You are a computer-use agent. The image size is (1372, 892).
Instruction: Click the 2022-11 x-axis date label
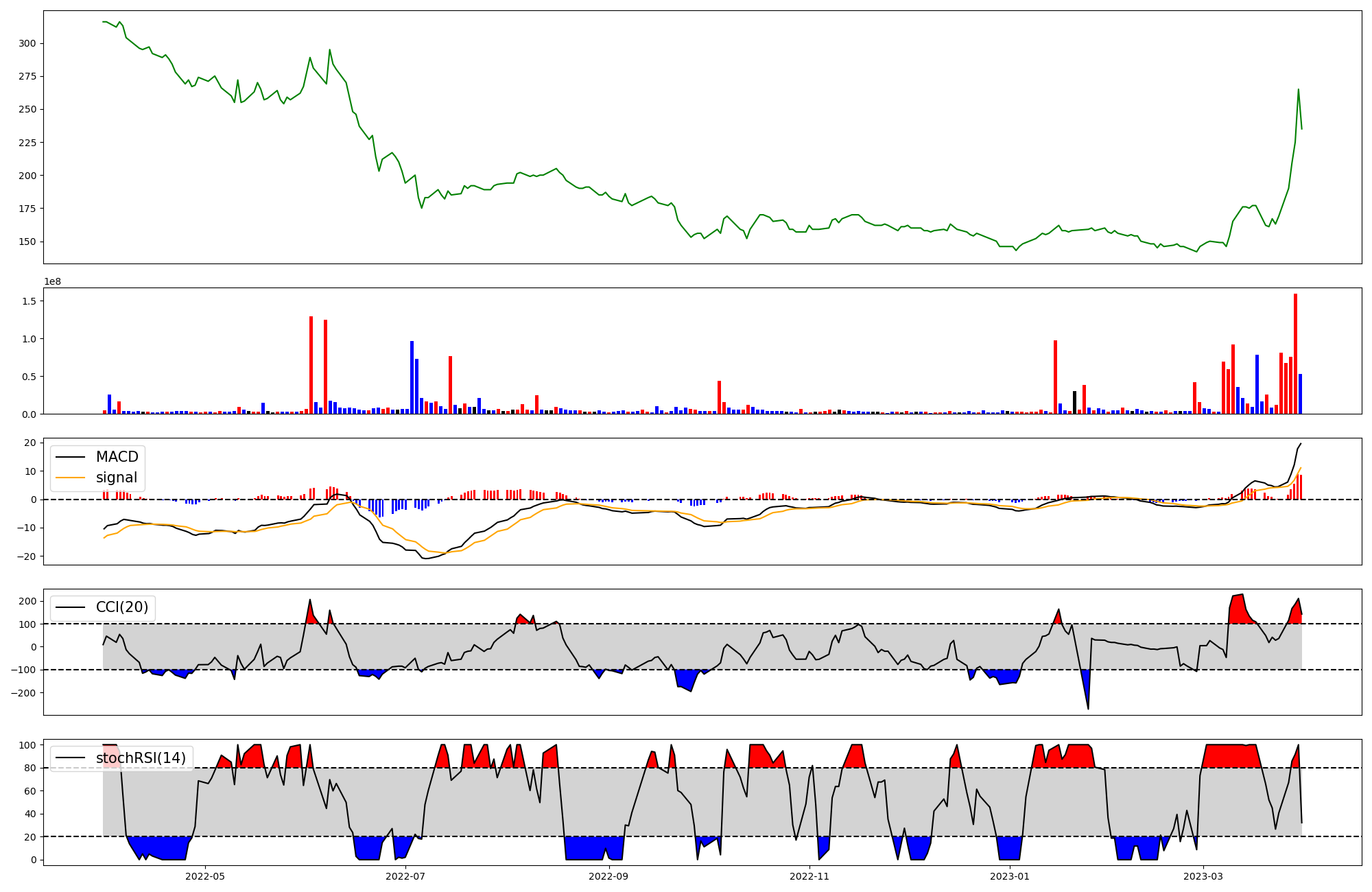click(x=810, y=876)
